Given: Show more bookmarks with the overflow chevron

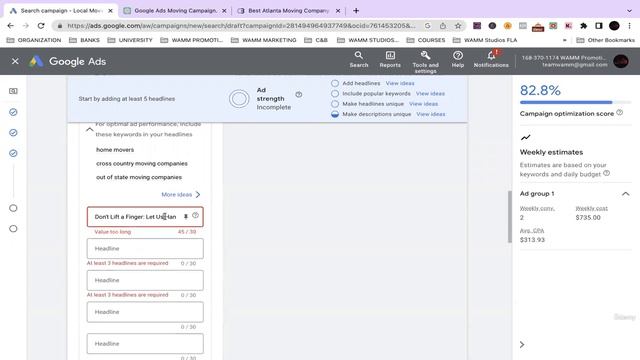Looking at the screenshot, I should (x=564, y=40).
